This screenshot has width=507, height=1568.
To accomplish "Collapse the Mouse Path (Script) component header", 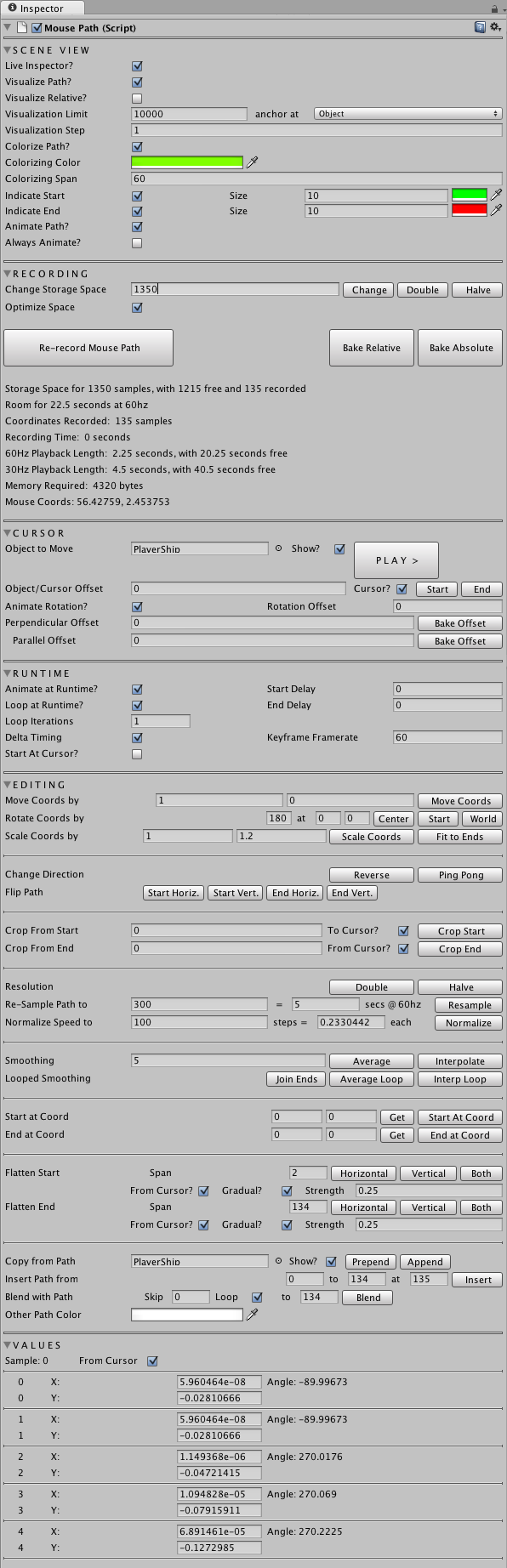I will (x=8, y=28).
